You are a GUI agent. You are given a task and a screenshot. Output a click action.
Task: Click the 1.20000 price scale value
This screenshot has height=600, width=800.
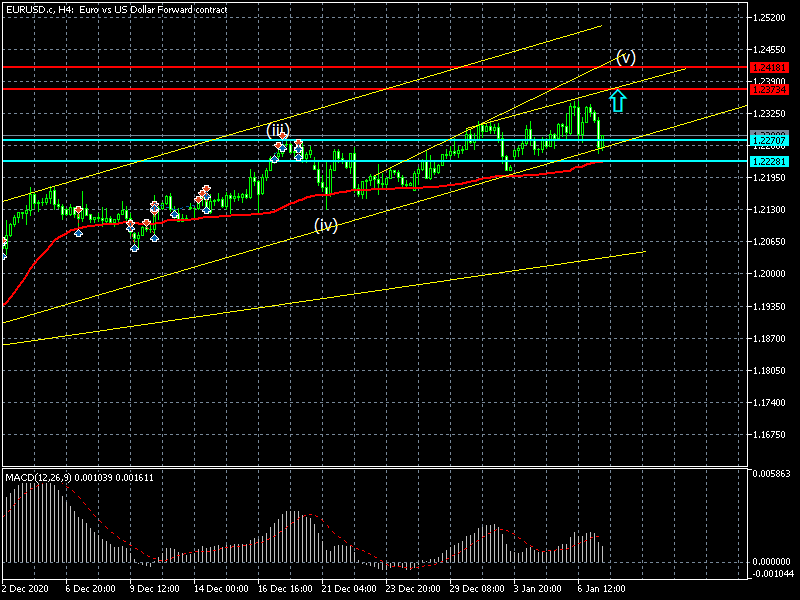click(x=769, y=274)
